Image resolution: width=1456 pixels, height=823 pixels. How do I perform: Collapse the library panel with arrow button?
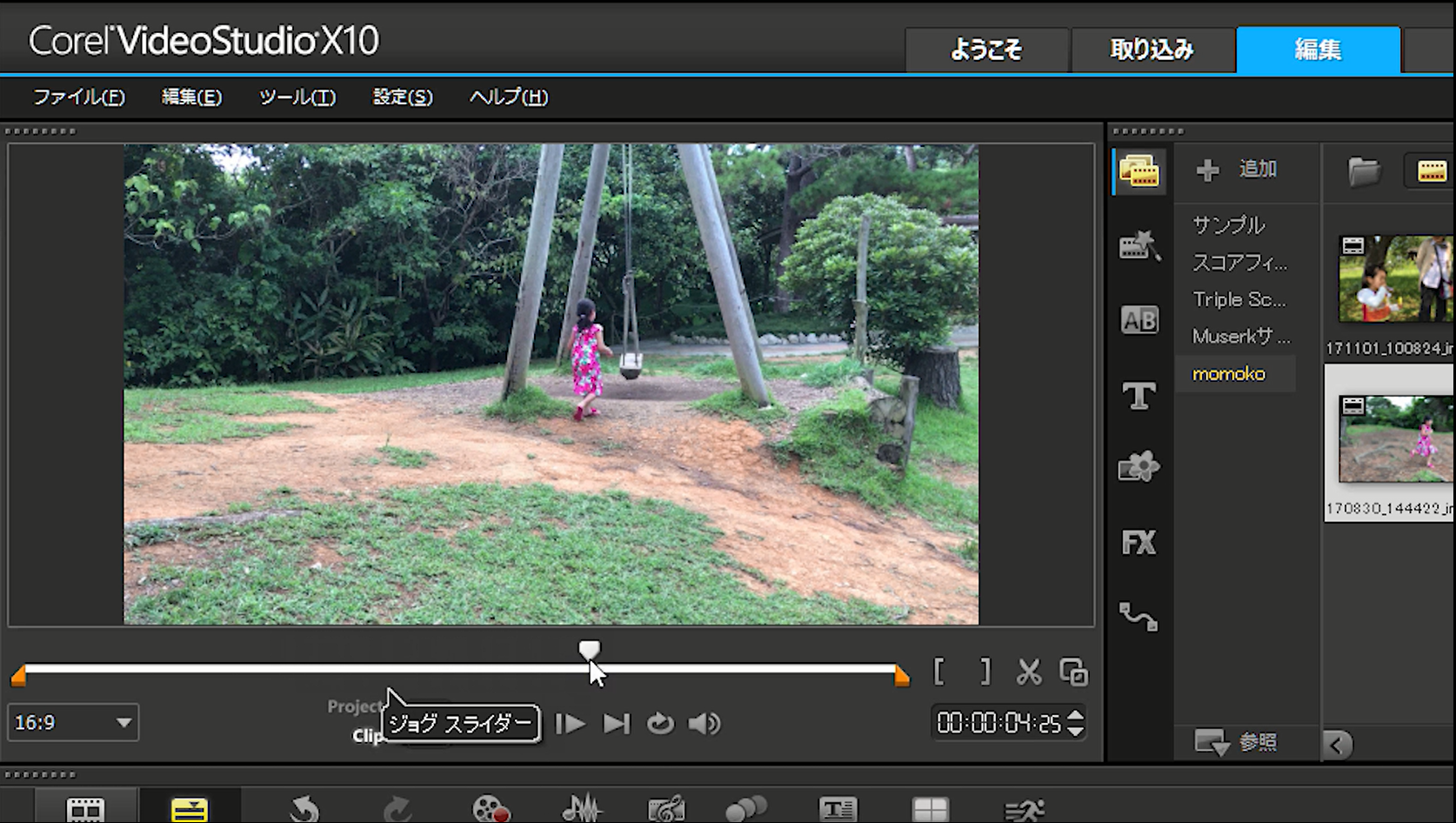point(1337,745)
